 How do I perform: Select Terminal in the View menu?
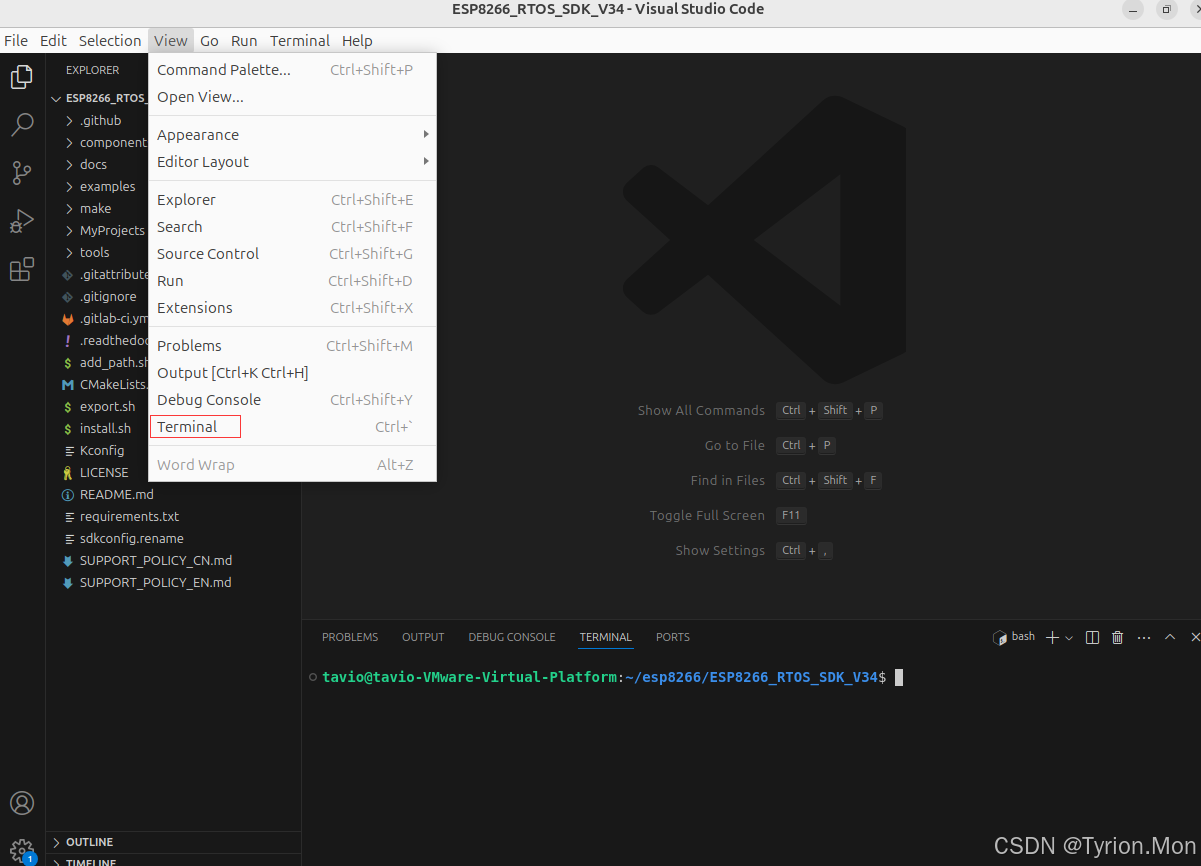pyautogui.click(x=292, y=427)
